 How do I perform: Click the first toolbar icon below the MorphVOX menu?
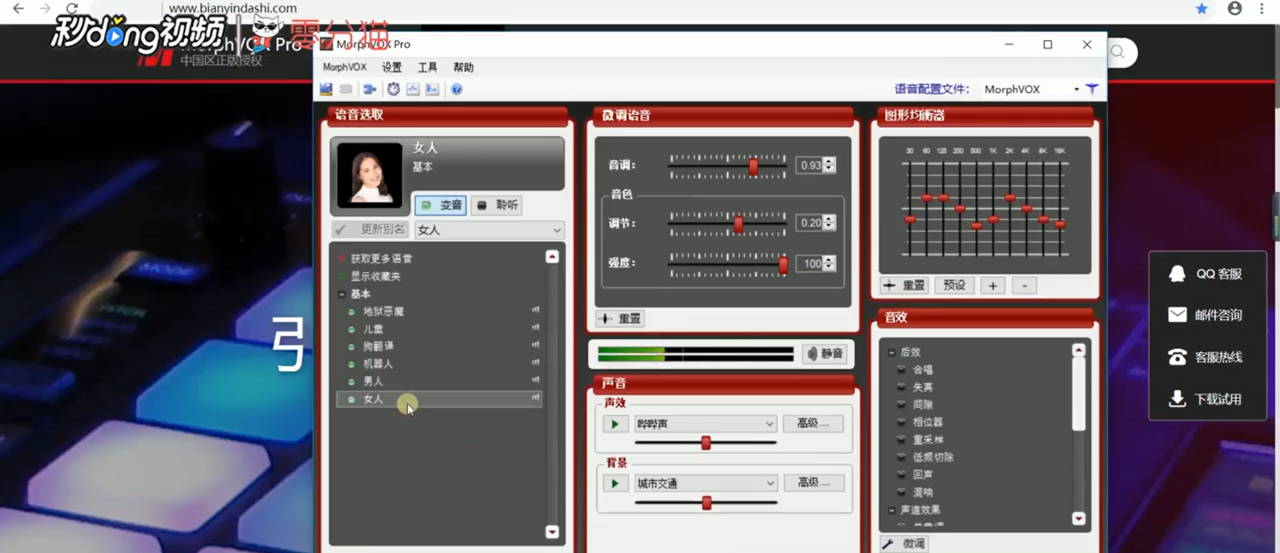[x=326, y=89]
